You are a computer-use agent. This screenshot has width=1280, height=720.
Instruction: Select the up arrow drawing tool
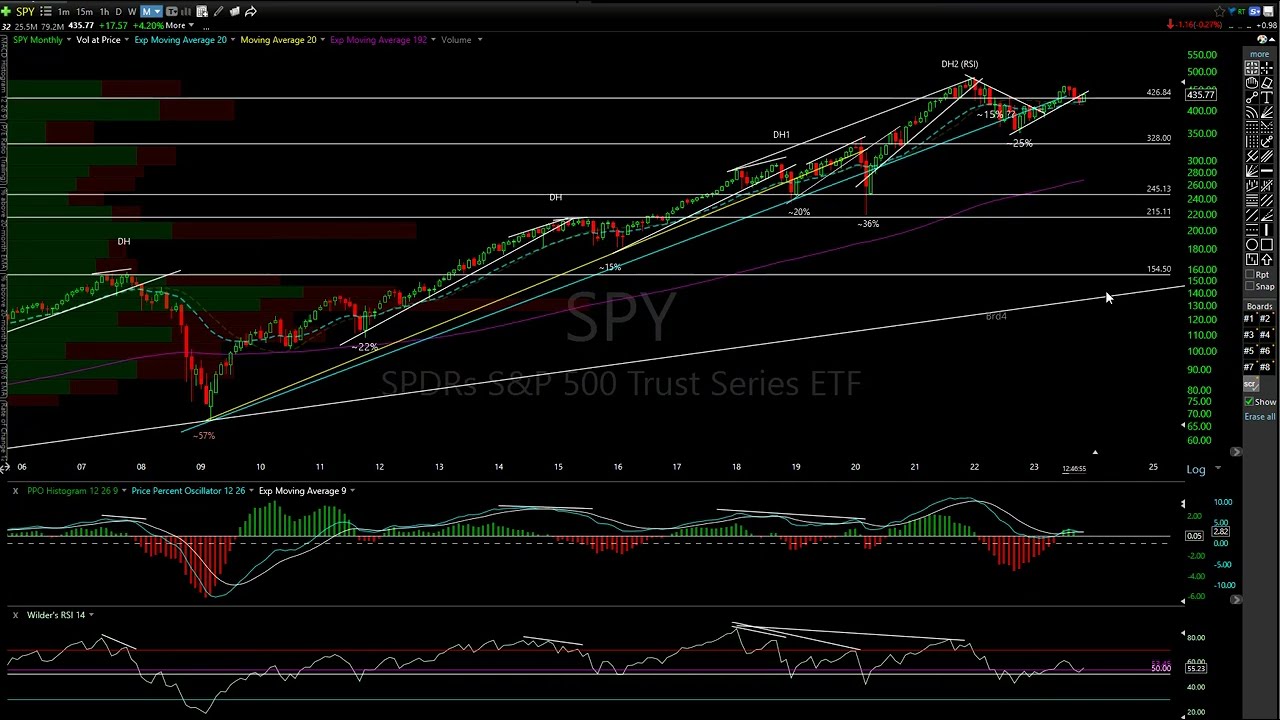pos(1267,259)
